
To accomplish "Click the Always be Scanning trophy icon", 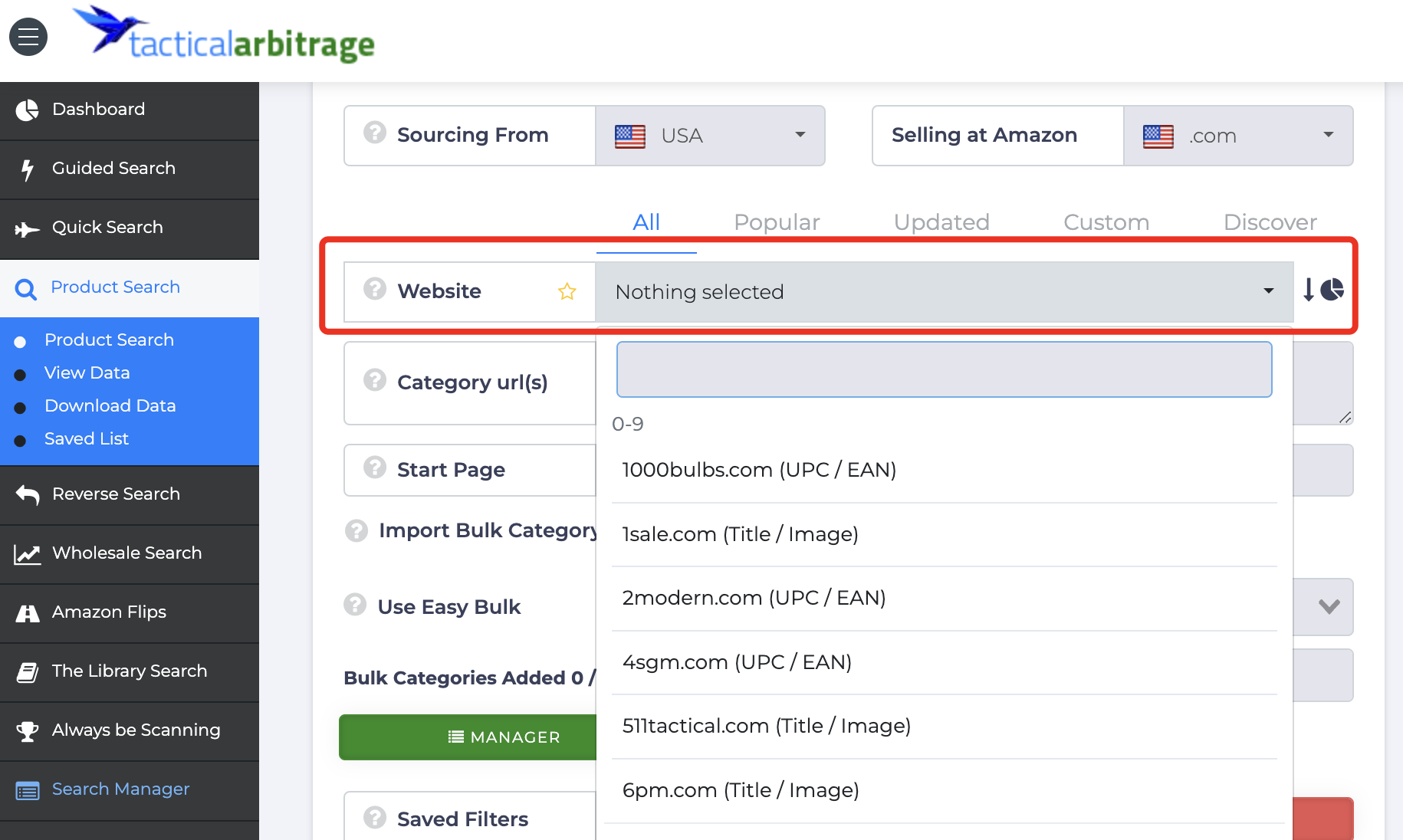I will point(28,731).
